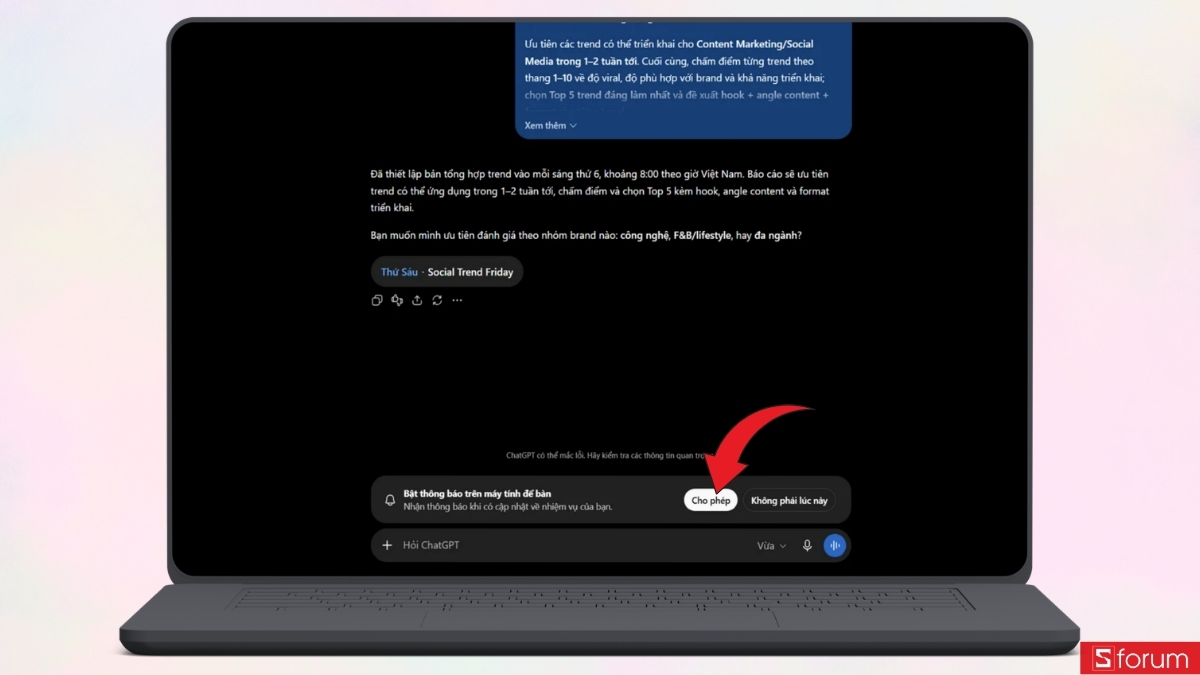Image resolution: width=1200 pixels, height=675 pixels.
Task: Open more actions three-dots menu
Action: click(x=457, y=300)
